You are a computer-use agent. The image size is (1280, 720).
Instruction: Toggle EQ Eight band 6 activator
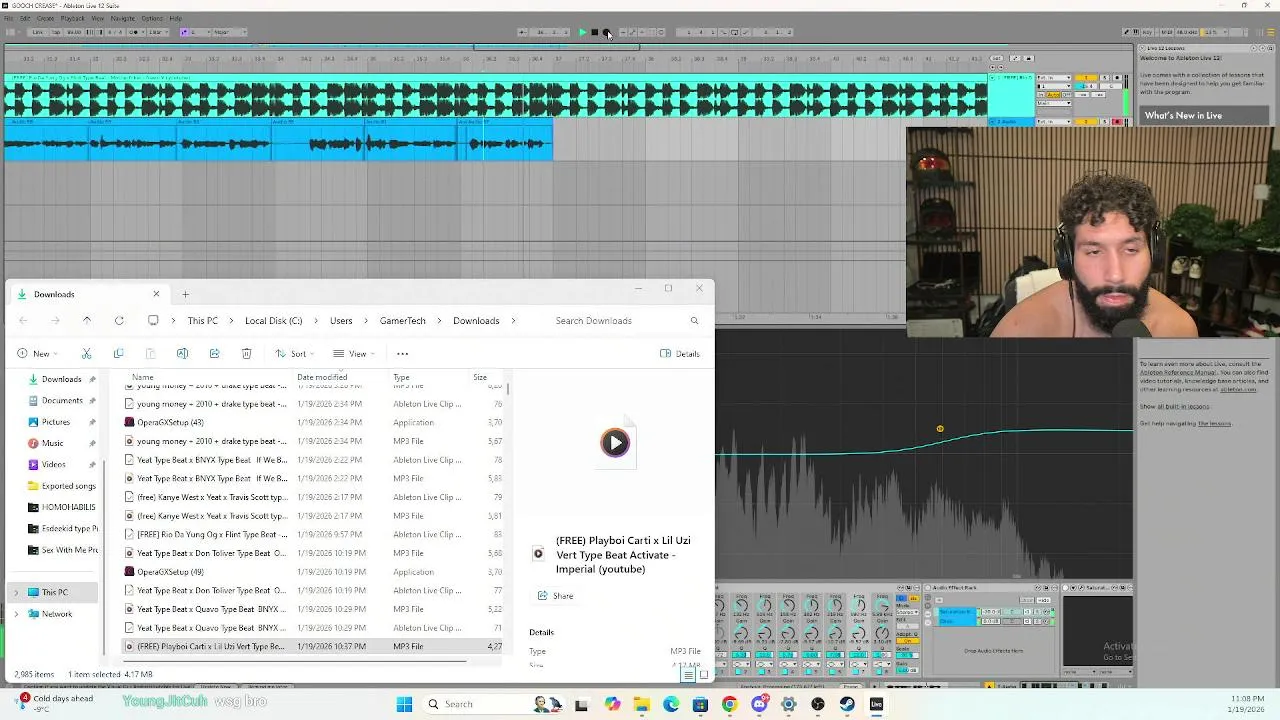[x=832, y=671]
